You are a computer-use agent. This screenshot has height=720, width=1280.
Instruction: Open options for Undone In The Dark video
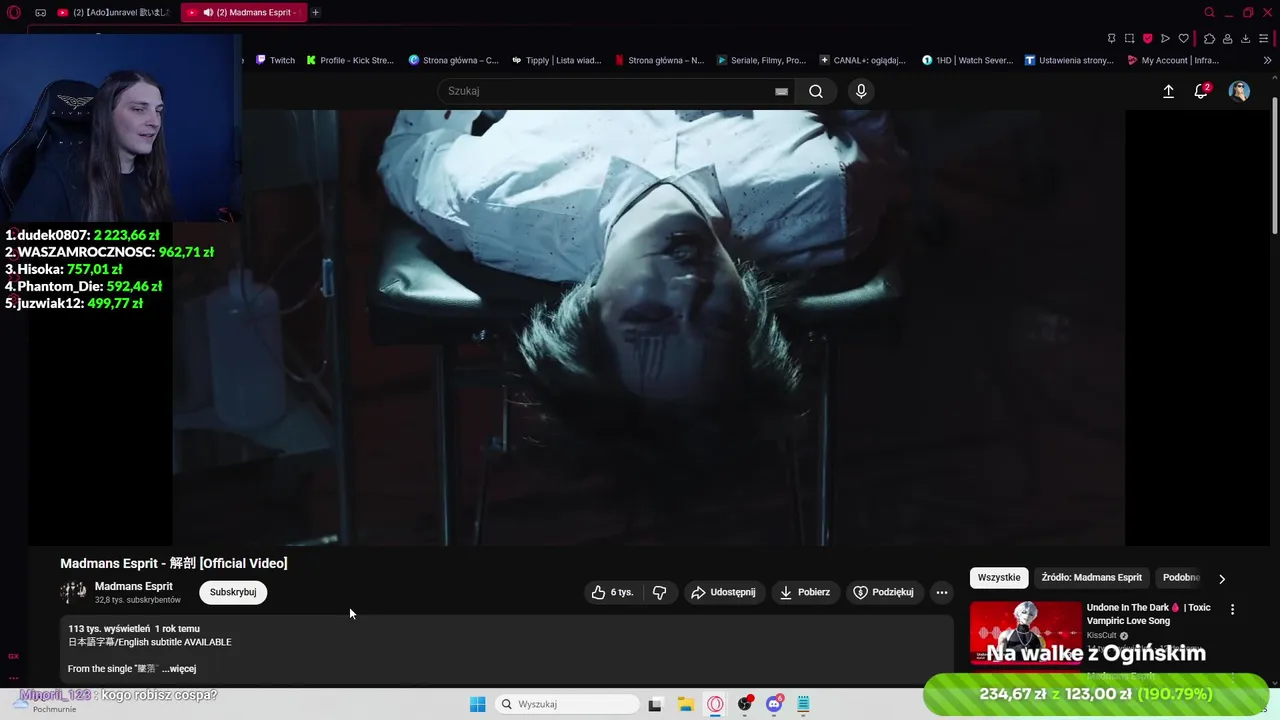[1232, 609]
